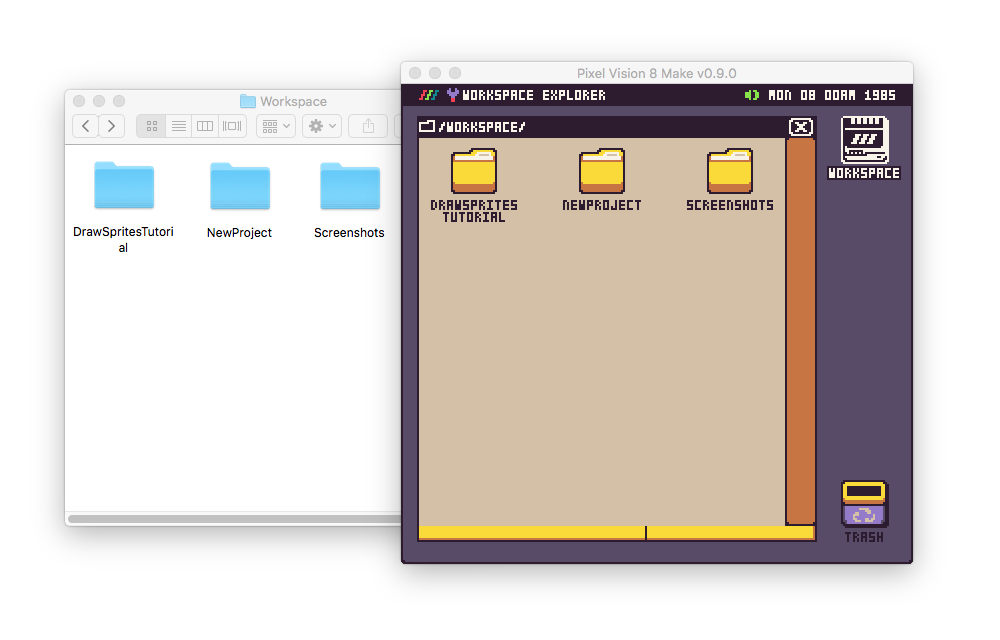Viewport: 1000px width, 640px height.
Task: Mute sound via the green speaker icon
Action: coord(752,95)
